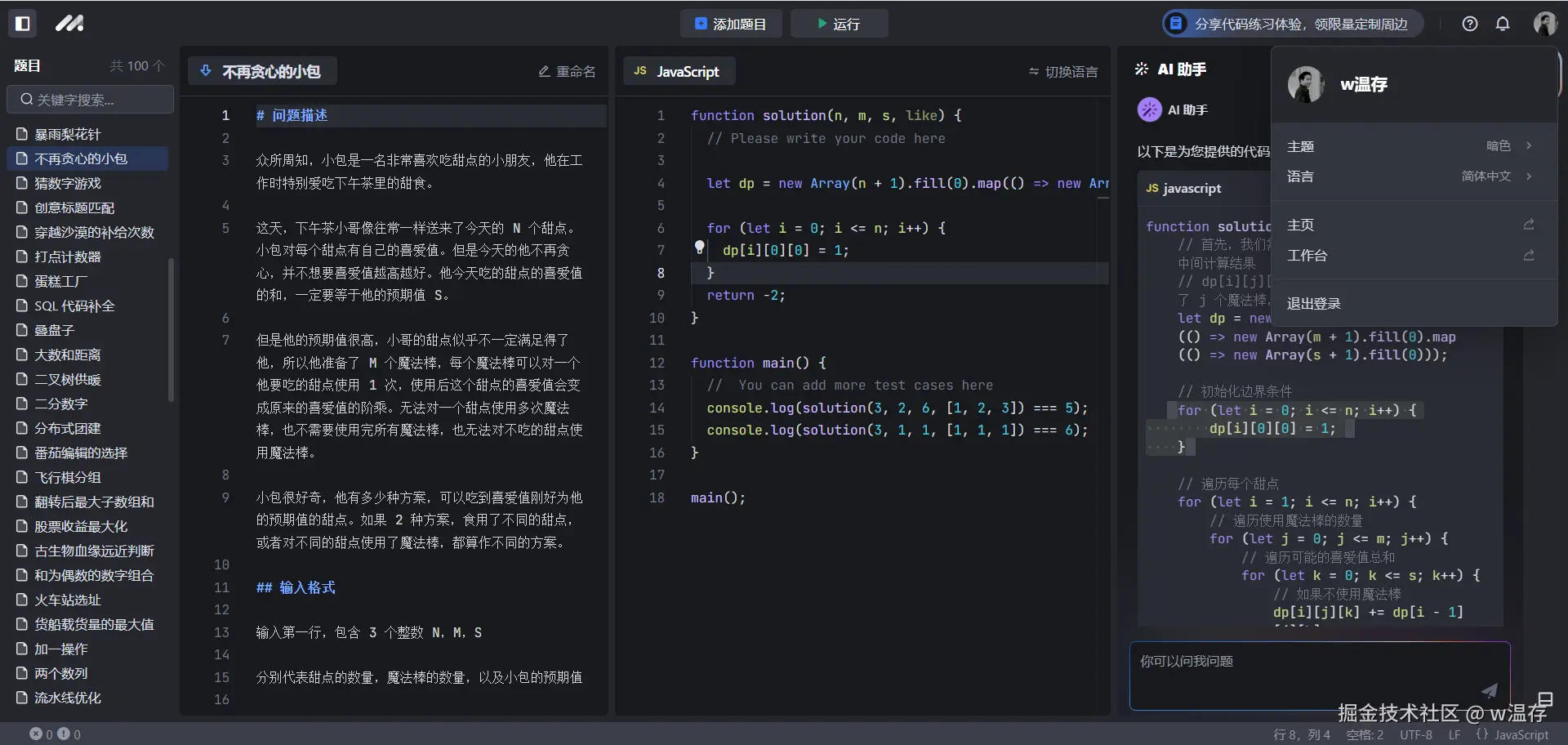The width and height of the screenshot is (1568, 745).
Task: Click the 关键字搜索 search input
Action: (90, 100)
